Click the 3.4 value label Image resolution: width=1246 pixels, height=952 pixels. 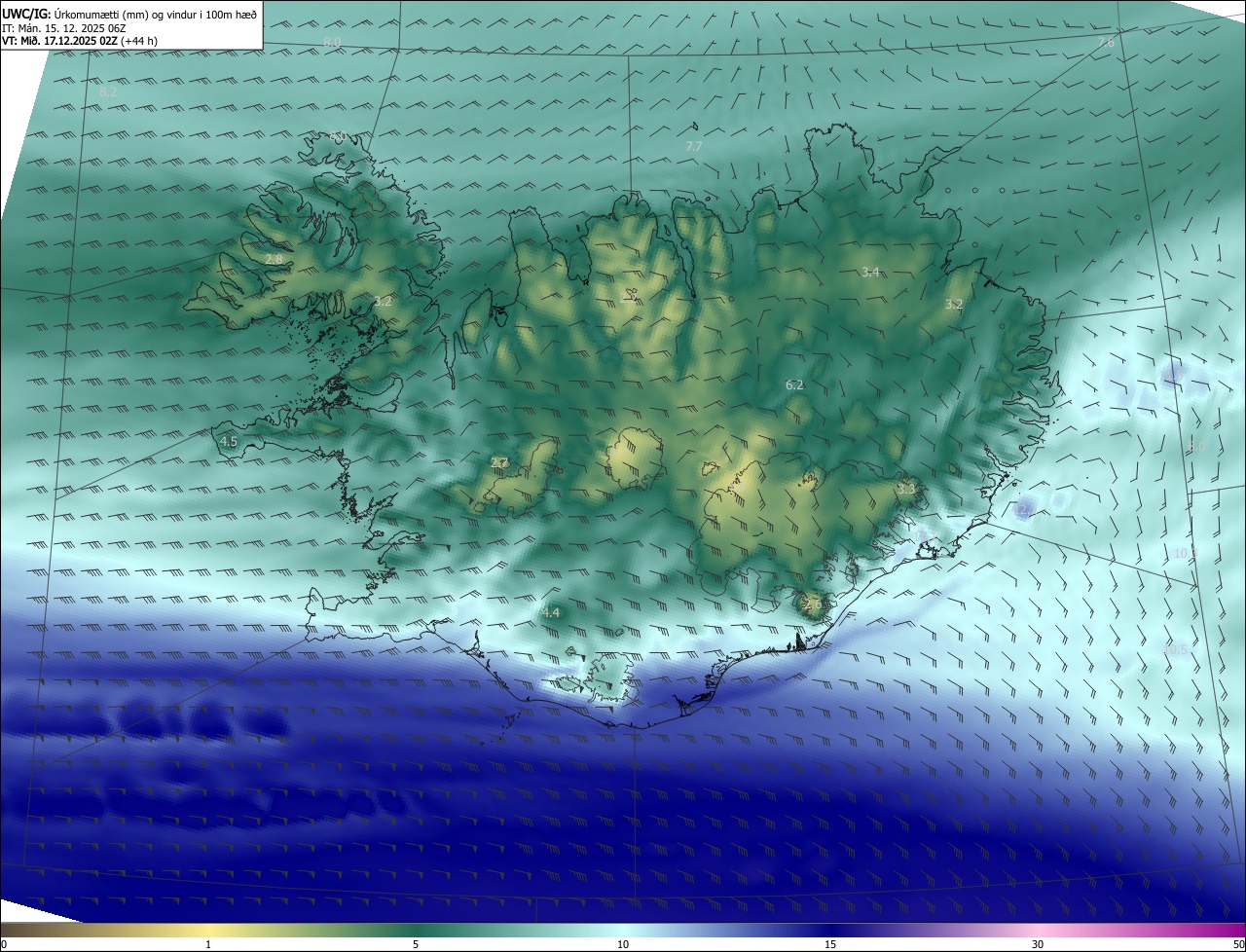(870, 272)
